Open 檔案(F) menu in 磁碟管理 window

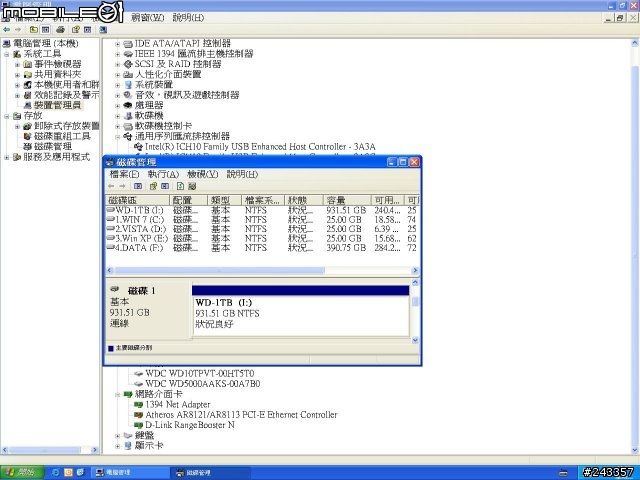point(124,174)
